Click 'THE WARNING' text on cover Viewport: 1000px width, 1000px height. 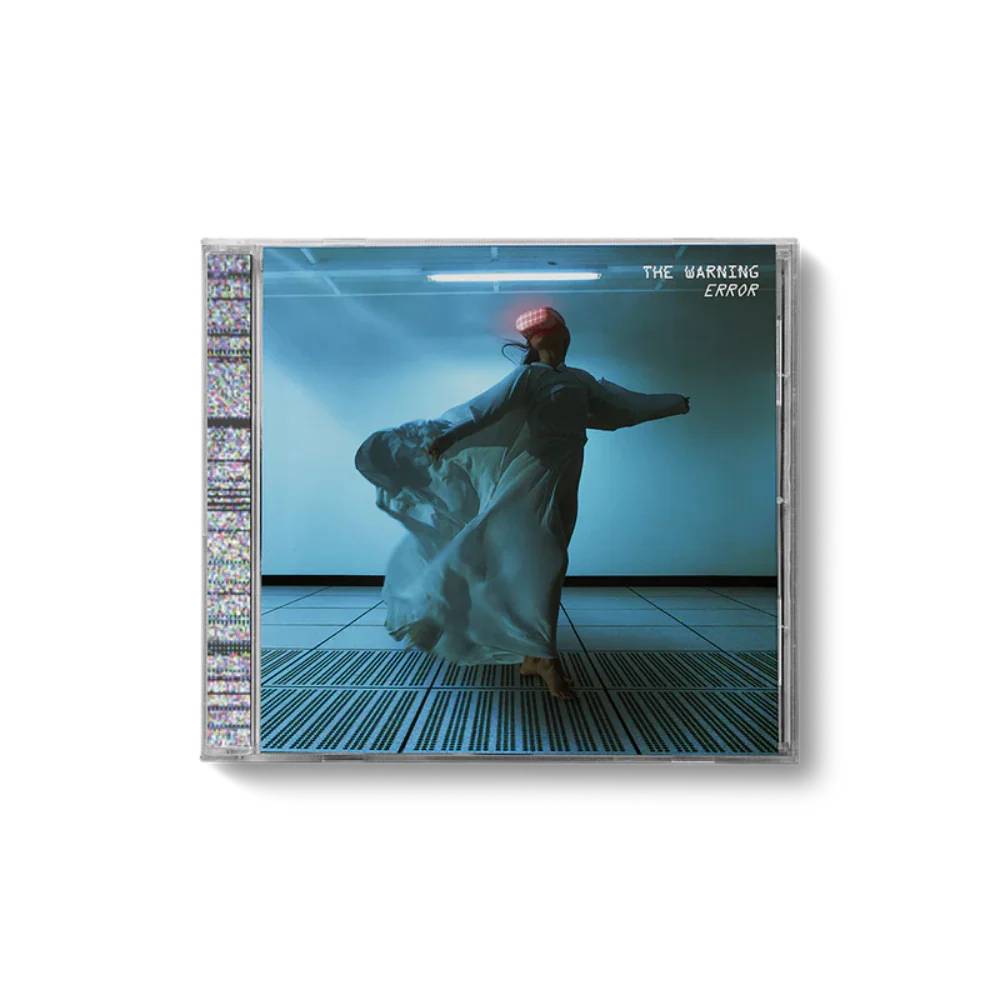[701, 272]
